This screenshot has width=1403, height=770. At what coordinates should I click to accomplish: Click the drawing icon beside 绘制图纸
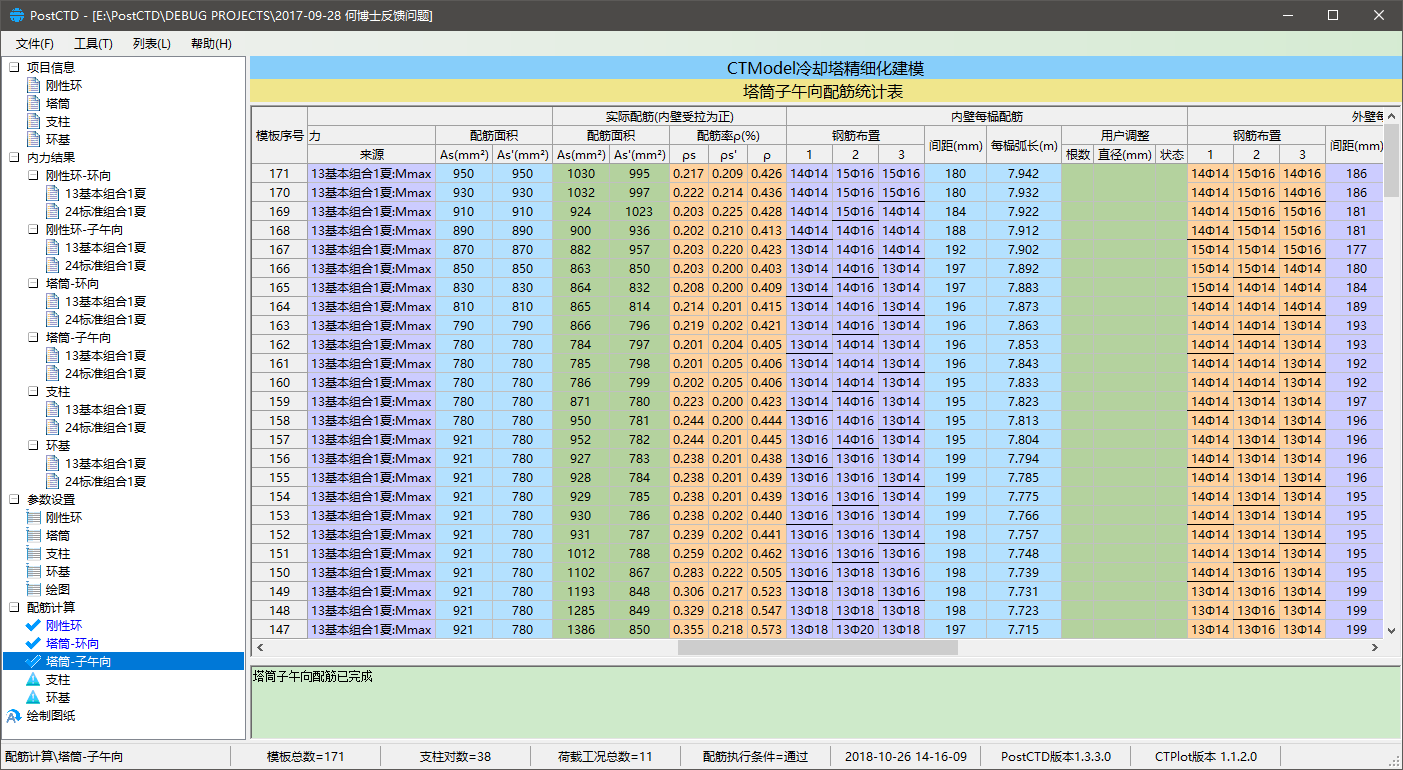15,716
